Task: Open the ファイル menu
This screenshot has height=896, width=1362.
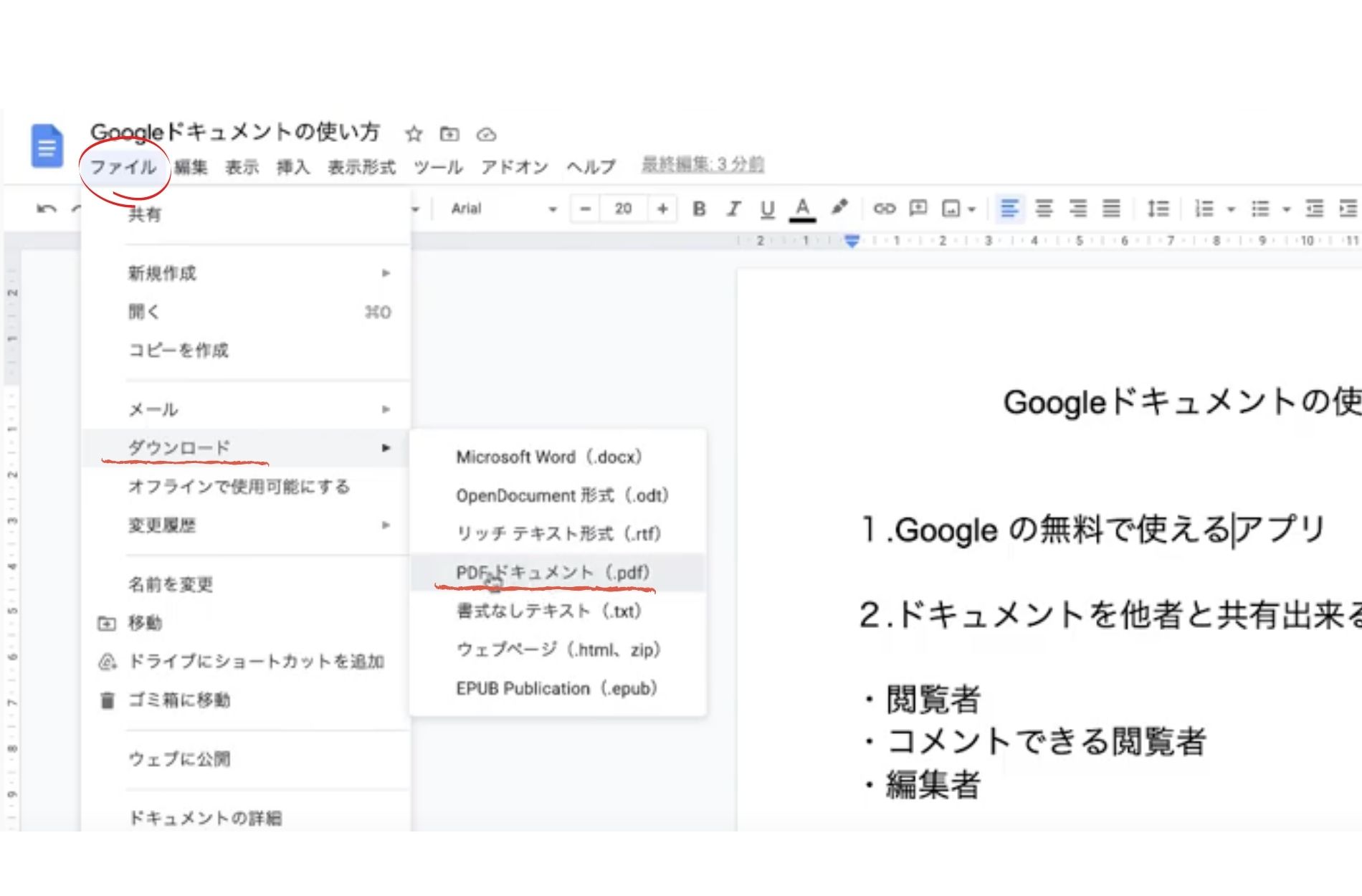Action: (x=123, y=167)
